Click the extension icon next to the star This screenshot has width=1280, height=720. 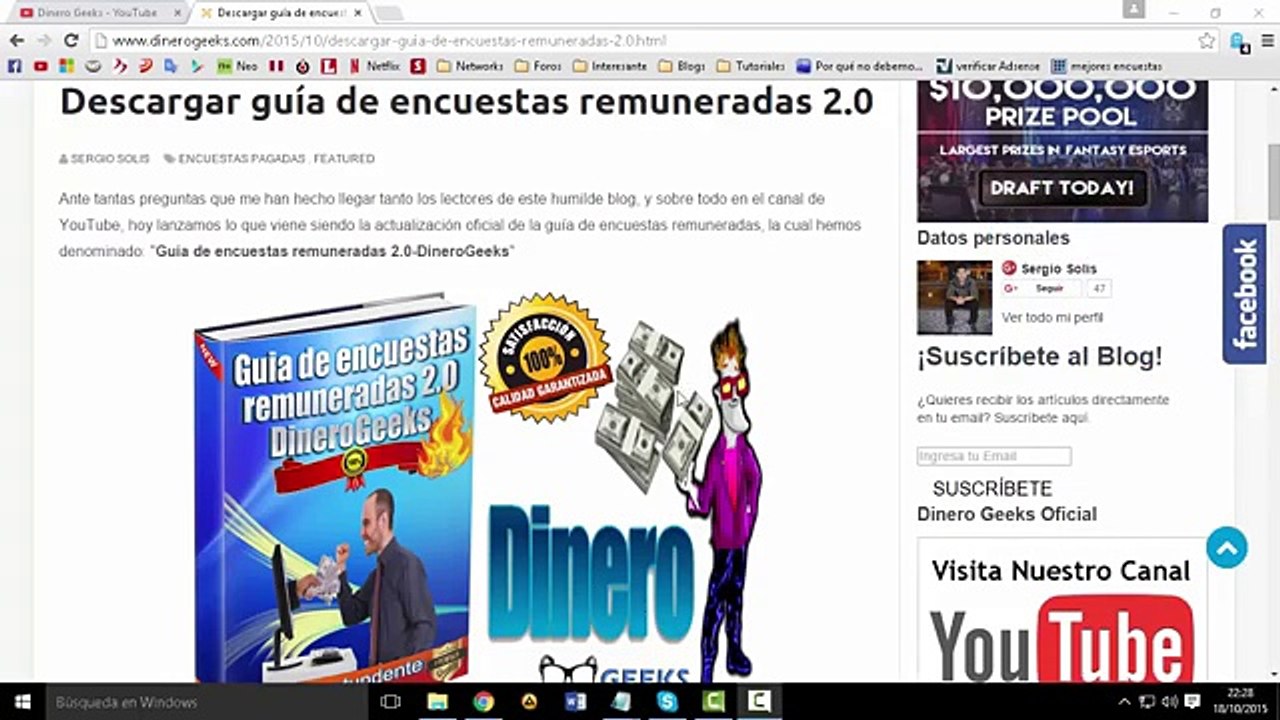click(x=1239, y=41)
